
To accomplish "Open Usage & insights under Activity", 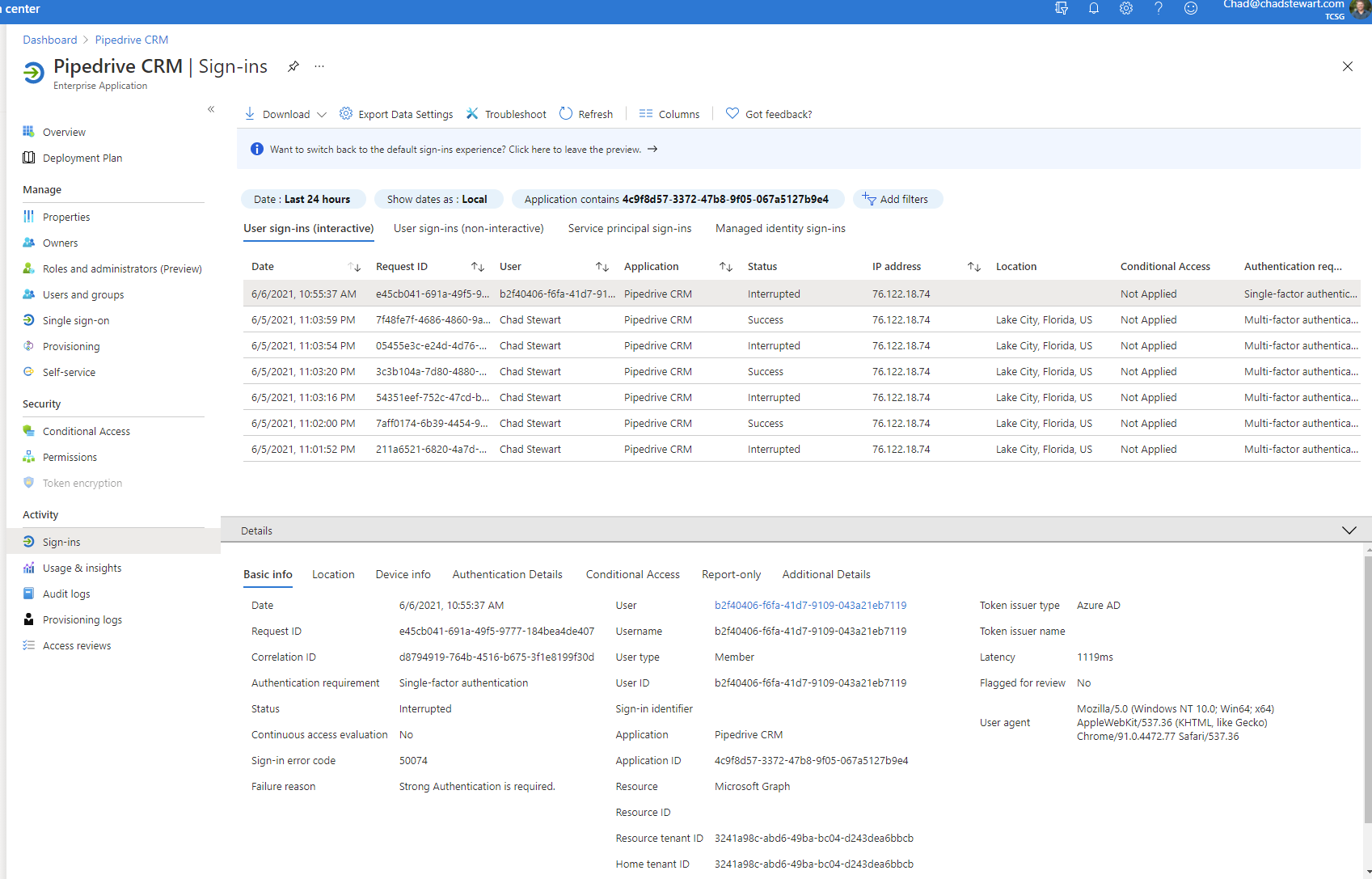I will (x=82, y=568).
